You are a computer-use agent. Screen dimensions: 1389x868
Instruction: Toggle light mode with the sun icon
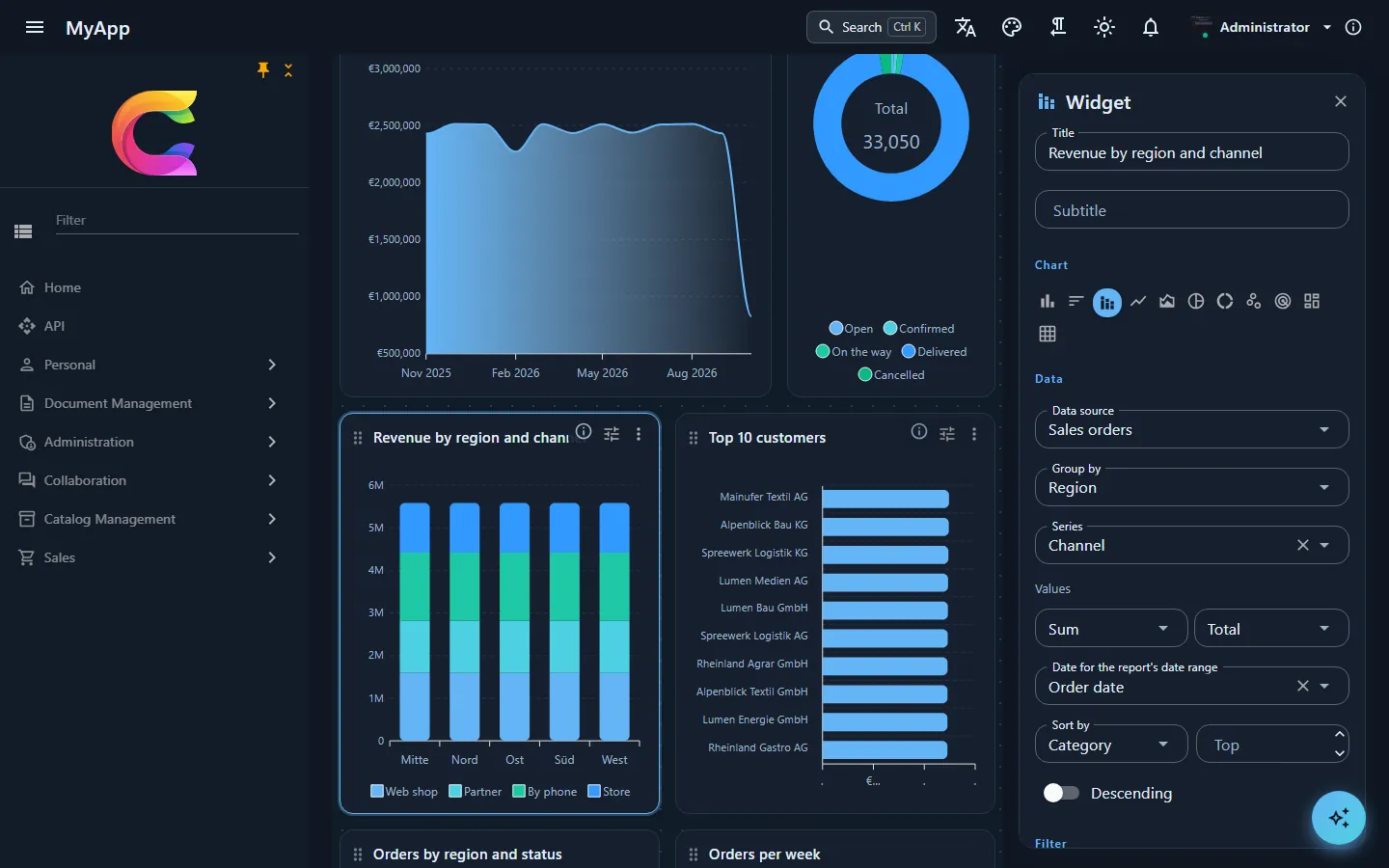[1103, 27]
